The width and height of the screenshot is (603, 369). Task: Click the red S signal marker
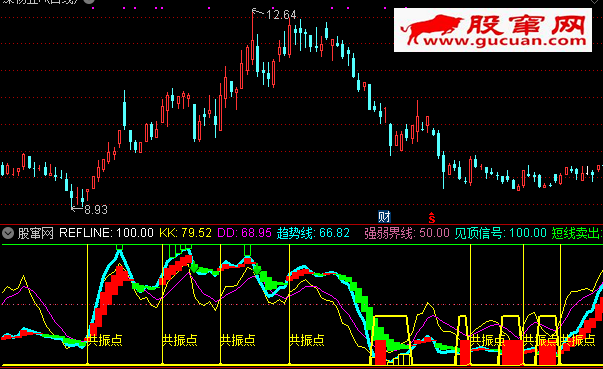pyautogui.click(x=432, y=218)
